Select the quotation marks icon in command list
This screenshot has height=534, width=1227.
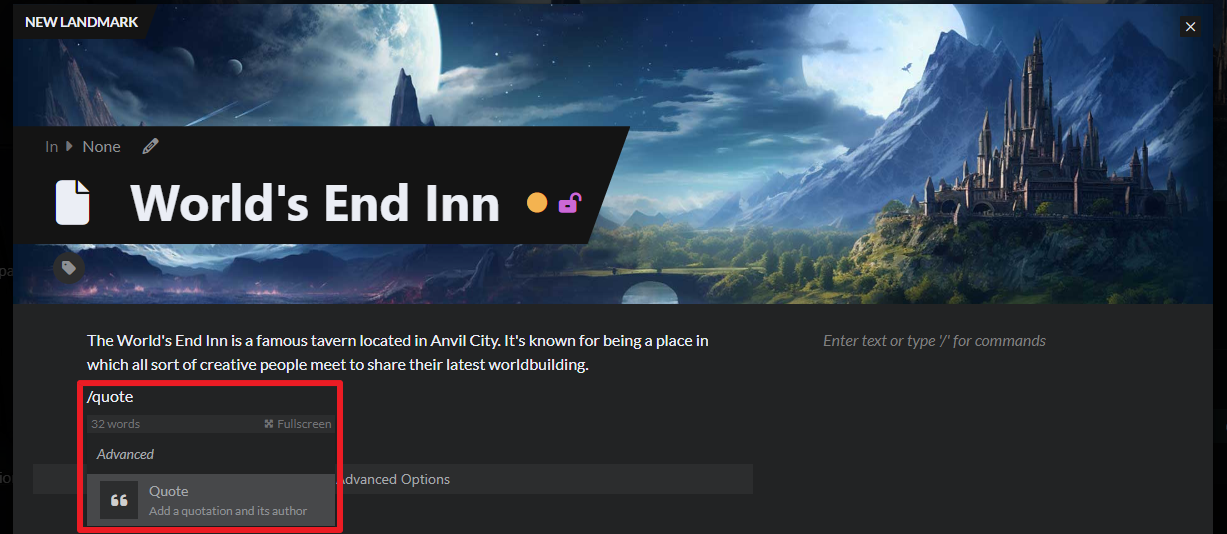tap(119, 500)
